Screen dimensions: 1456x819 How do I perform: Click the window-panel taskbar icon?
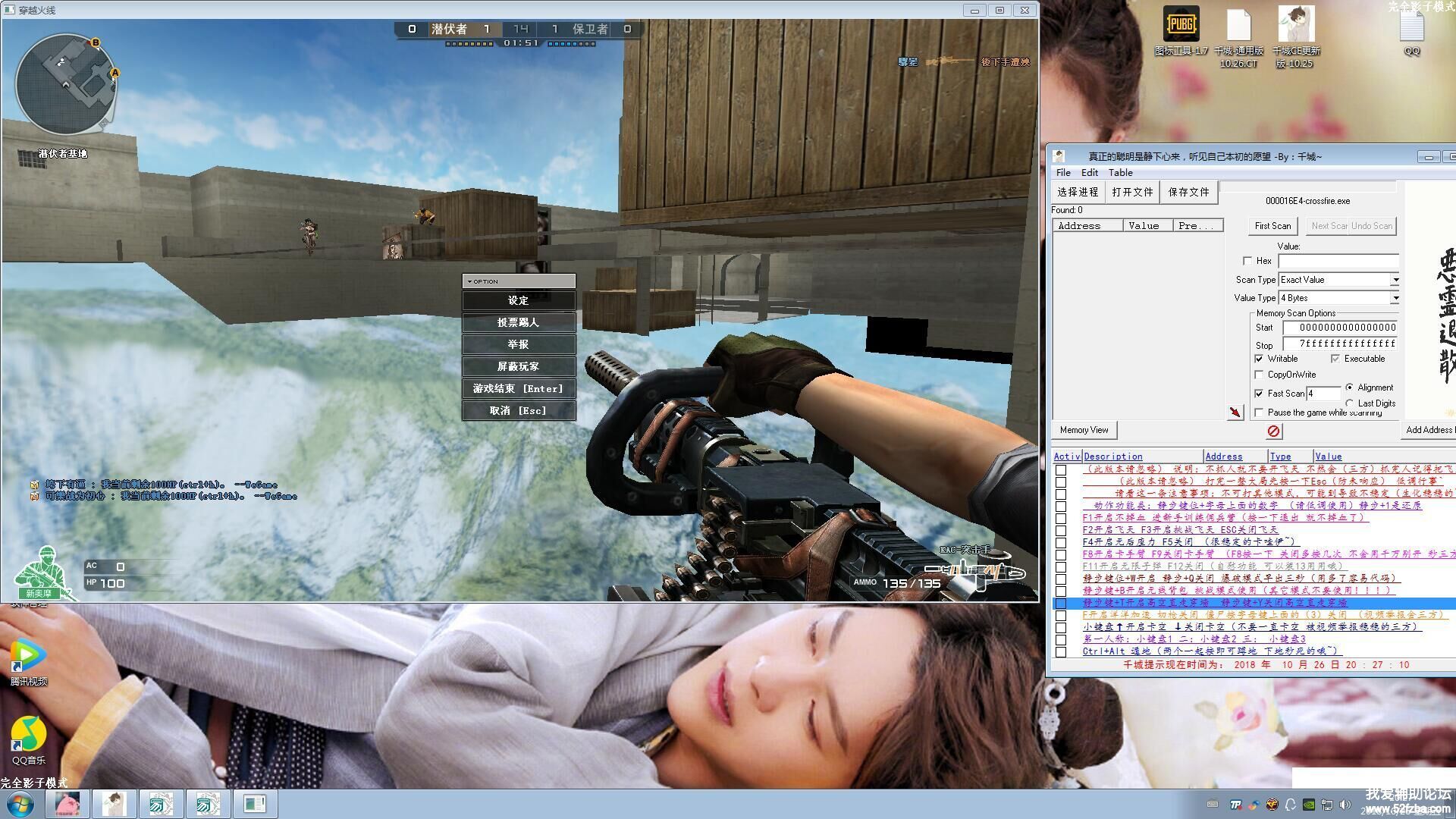[255, 804]
